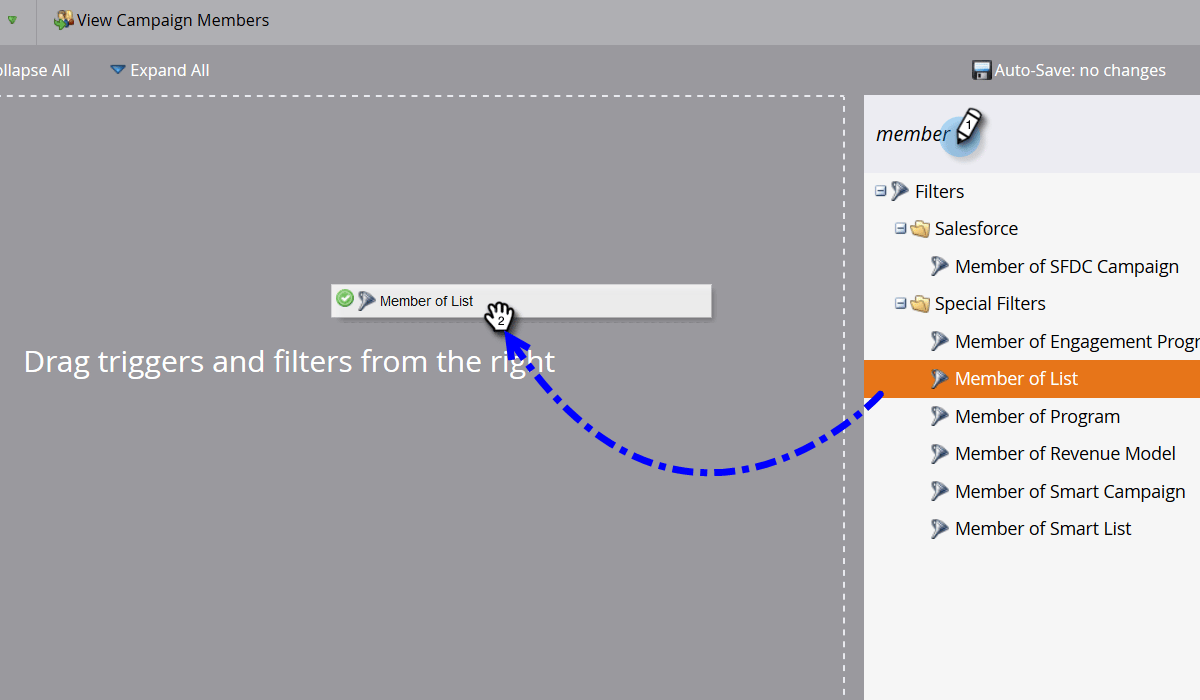Viewport: 1200px width, 700px height.
Task: Click the funnel icon beside the Filters root node
Action: coord(900,191)
